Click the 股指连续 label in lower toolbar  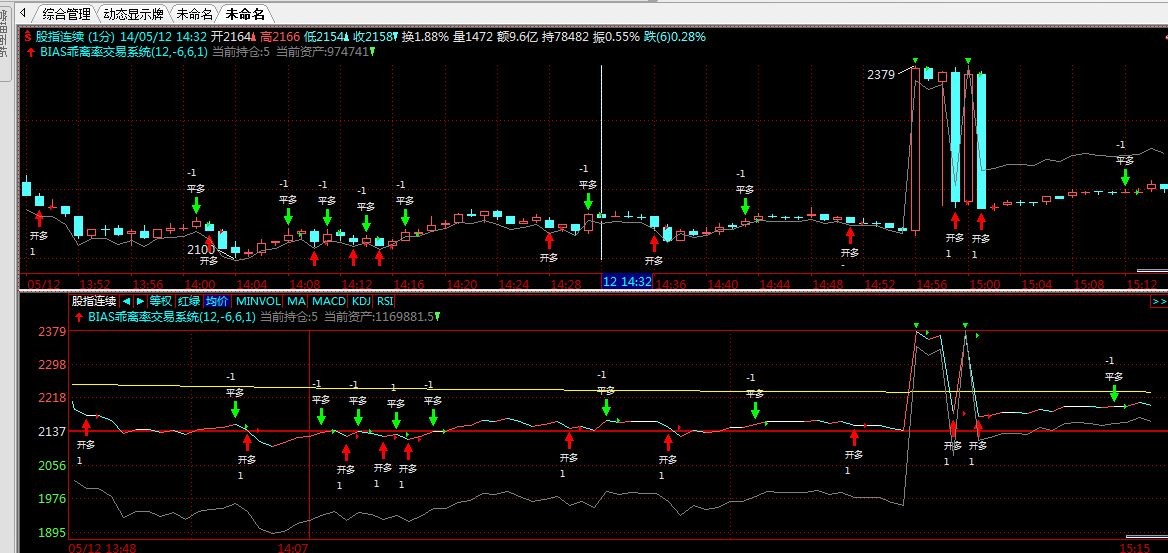coord(95,301)
